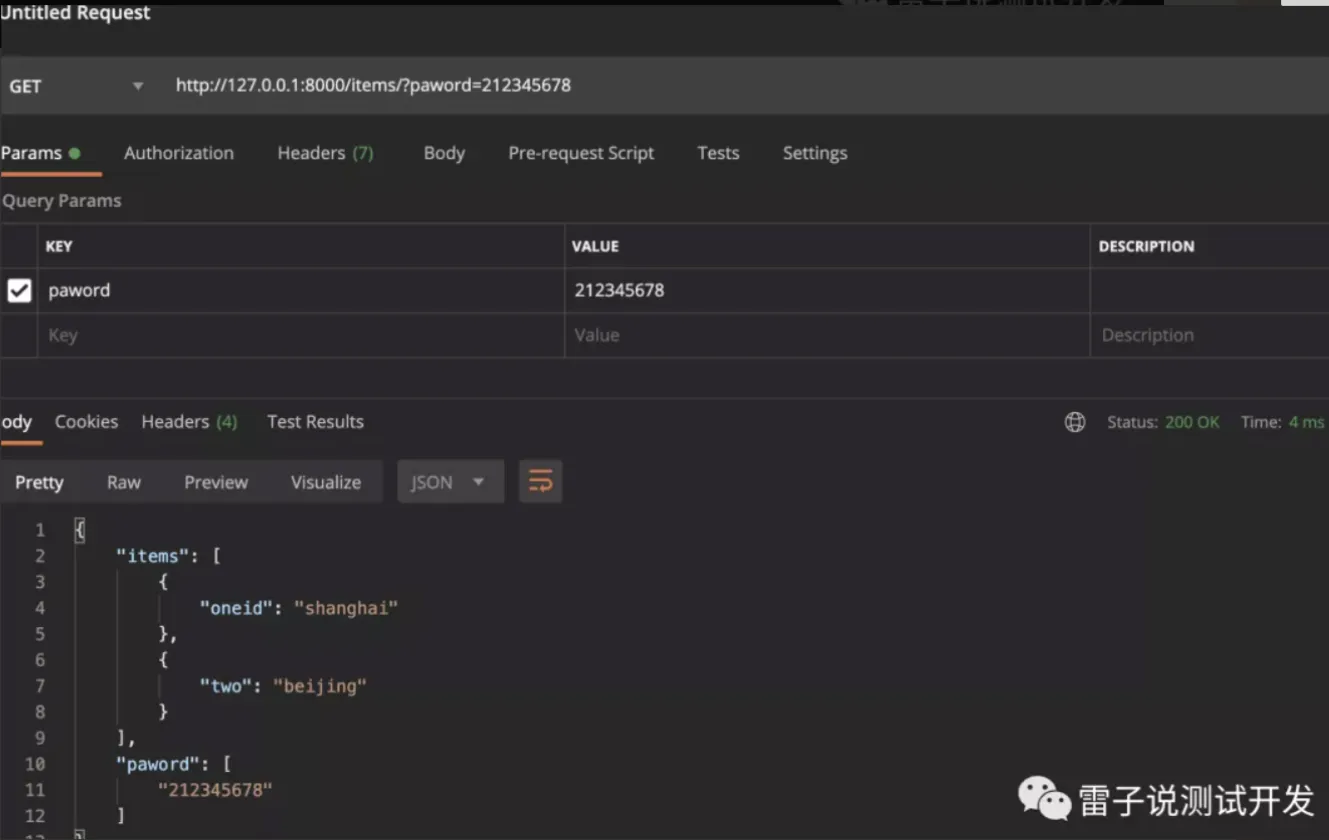Open the Test Results tab
1329x840 pixels.
point(315,422)
